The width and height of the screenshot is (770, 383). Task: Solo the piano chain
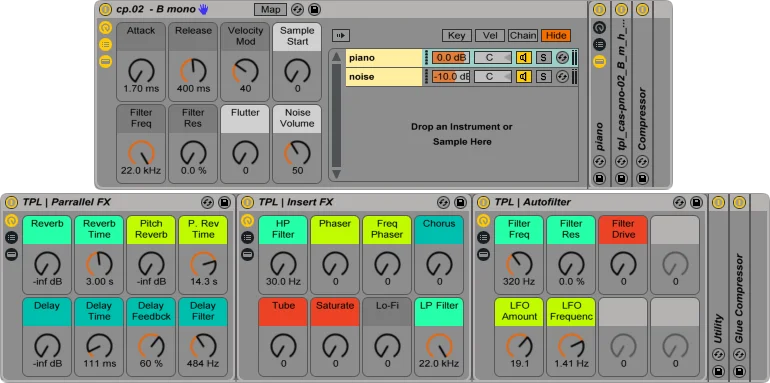tap(543, 58)
